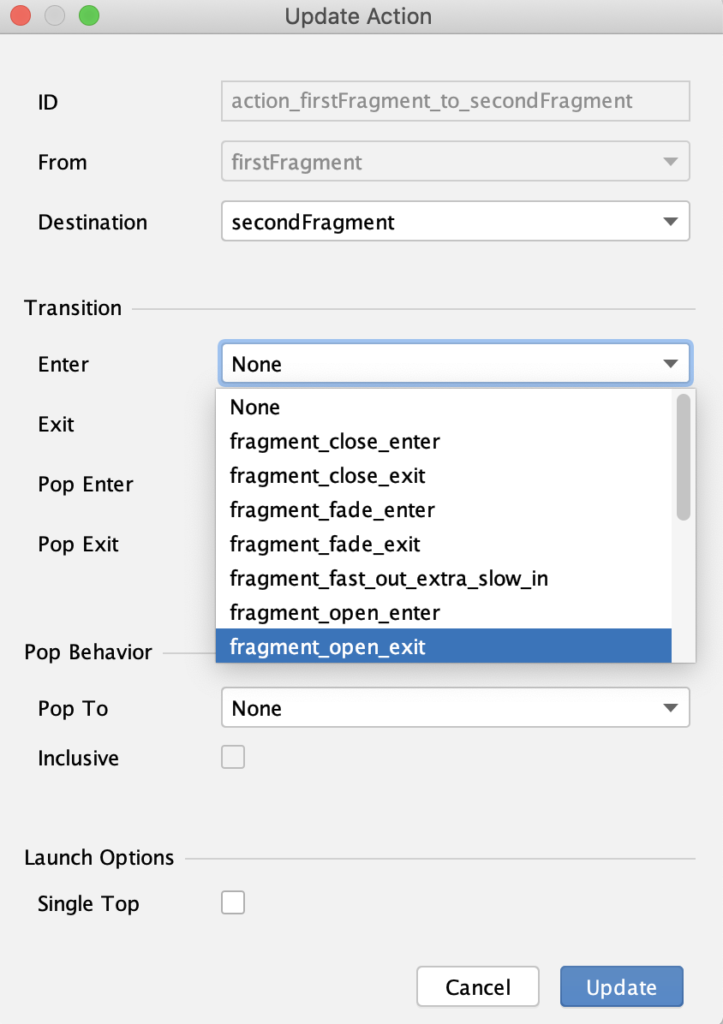Click the Cancel button
Viewport: 723px width, 1024px height.
point(478,986)
